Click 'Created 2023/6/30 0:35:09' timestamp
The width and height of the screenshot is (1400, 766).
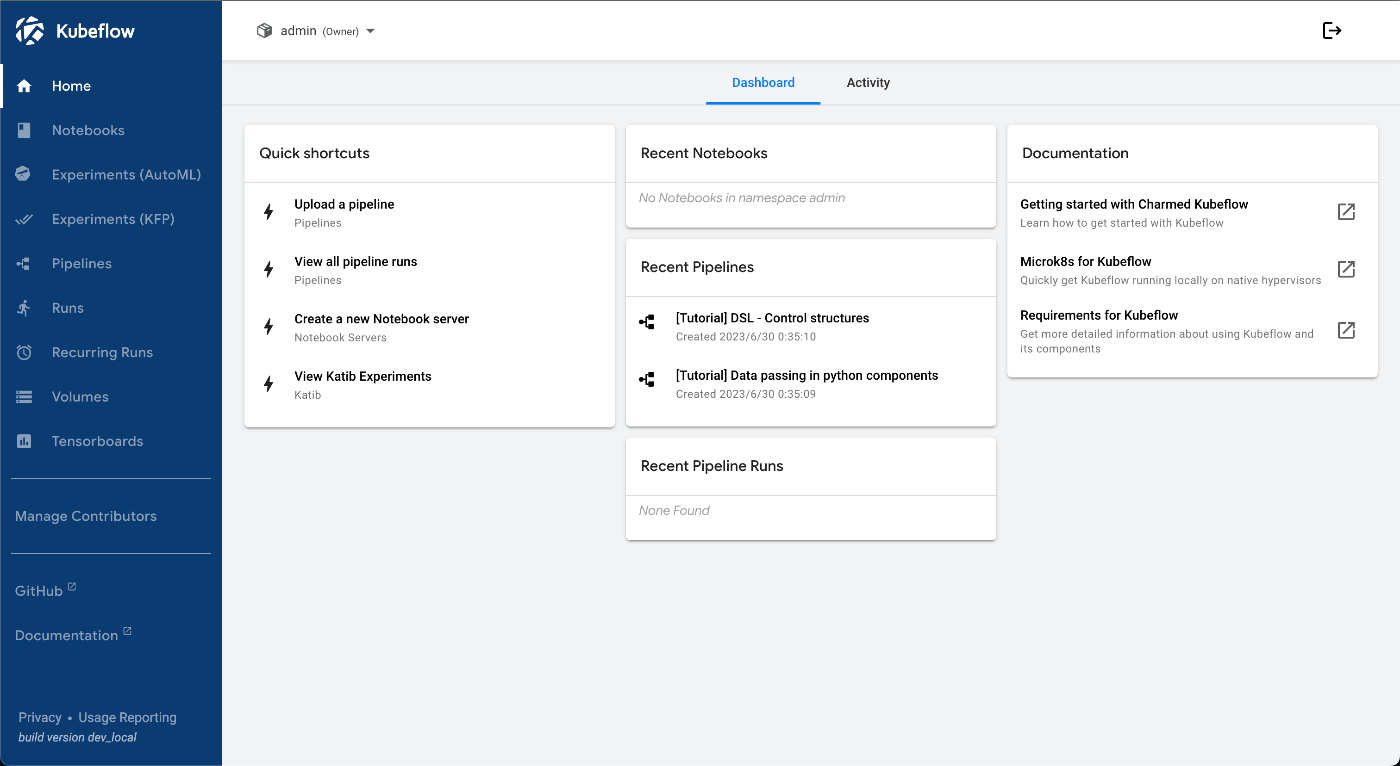click(746, 394)
